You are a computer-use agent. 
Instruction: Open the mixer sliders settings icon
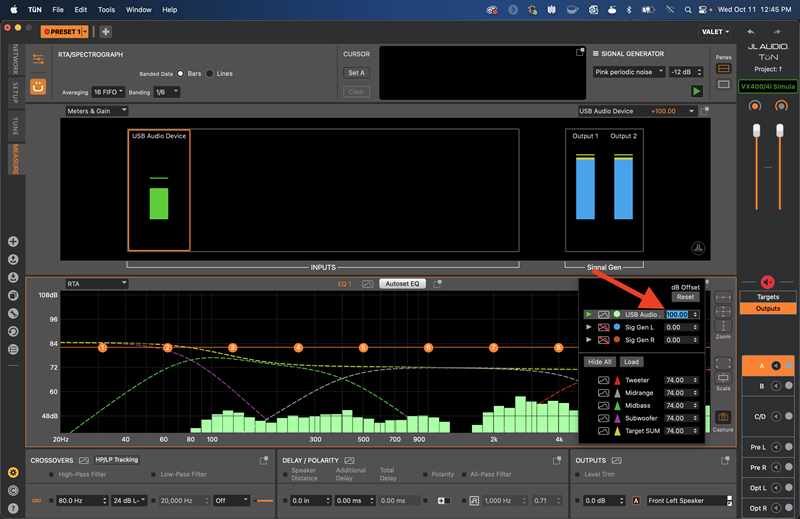(38, 59)
